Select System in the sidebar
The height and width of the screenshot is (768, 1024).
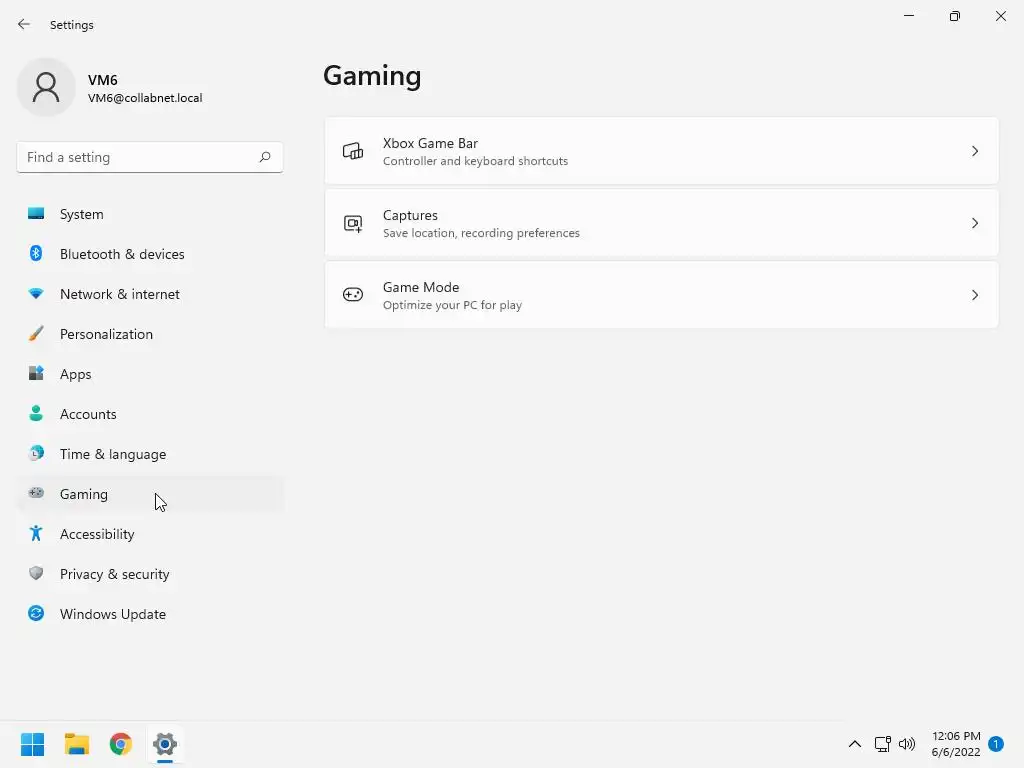tap(150, 214)
